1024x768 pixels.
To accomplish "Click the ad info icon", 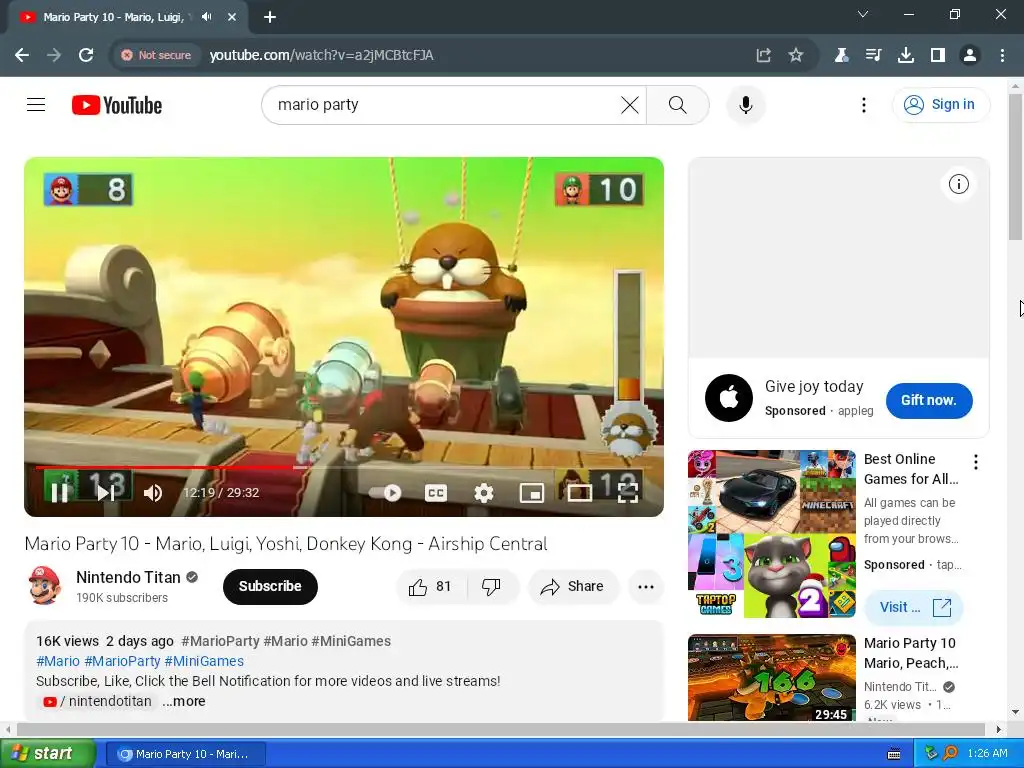I will pos(958,184).
